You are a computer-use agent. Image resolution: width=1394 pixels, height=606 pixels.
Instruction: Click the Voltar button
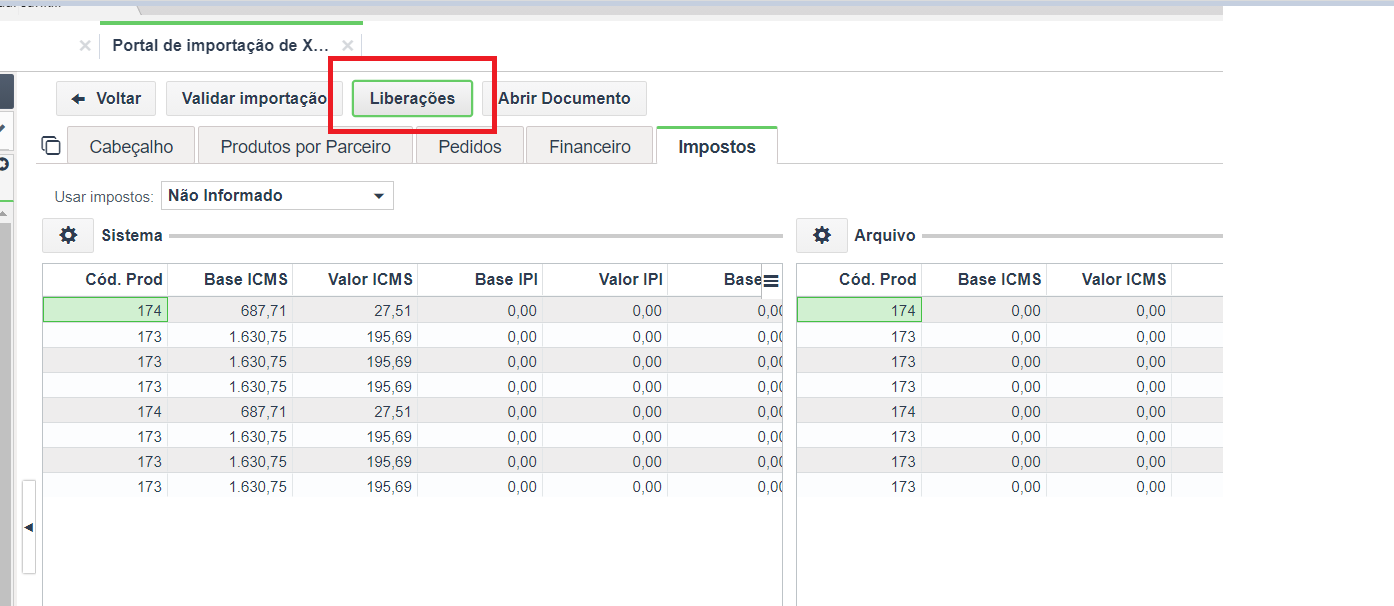point(106,98)
